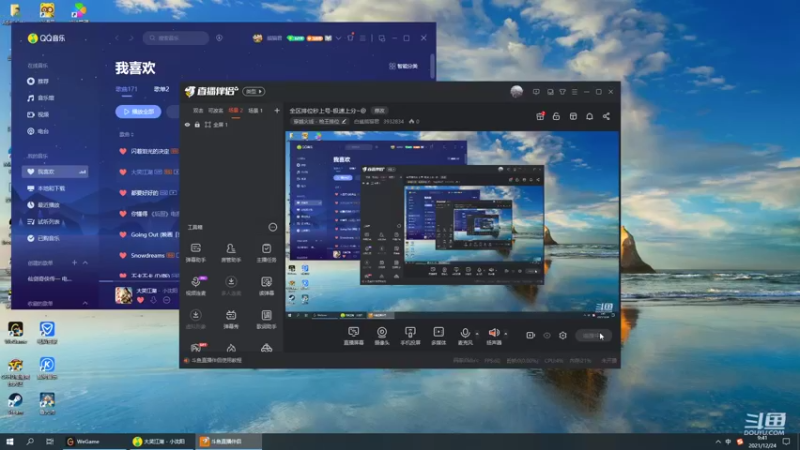This screenshot has height=450, width=800.
Task: Click now-playing album cover in QQ Music
Action: 123,295
